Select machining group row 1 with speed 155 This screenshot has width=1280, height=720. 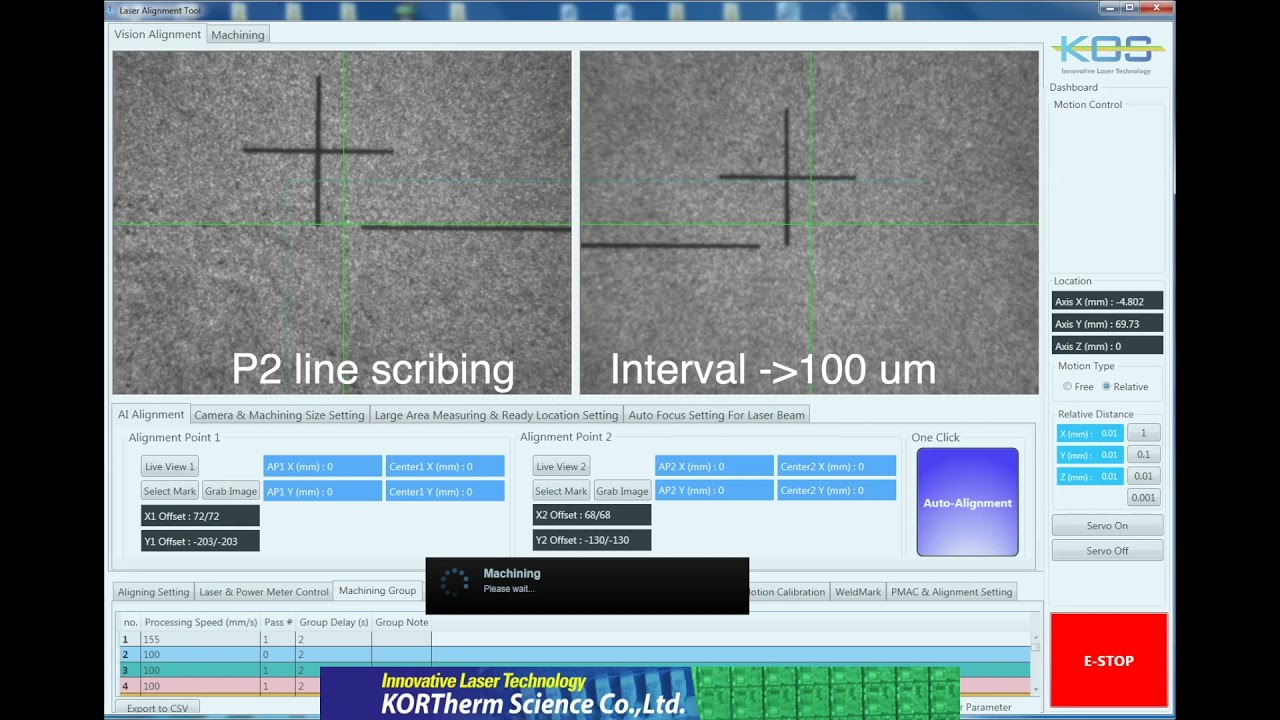tap(574, 639)
